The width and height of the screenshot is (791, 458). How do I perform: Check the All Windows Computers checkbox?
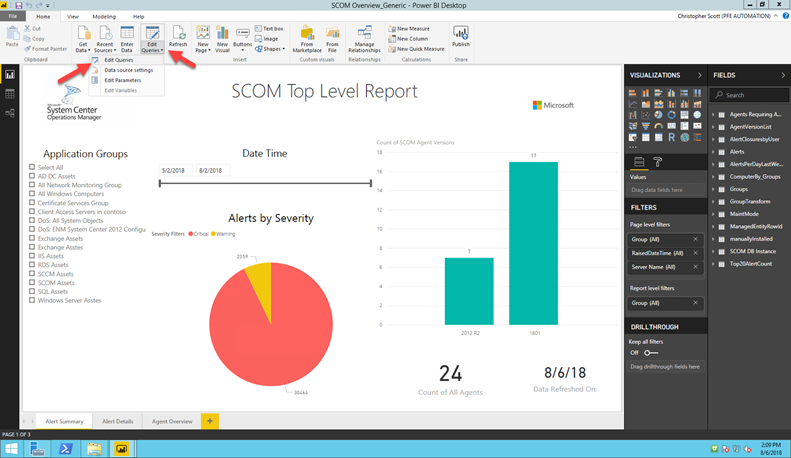pyautogui.click(x=32, y=194)
